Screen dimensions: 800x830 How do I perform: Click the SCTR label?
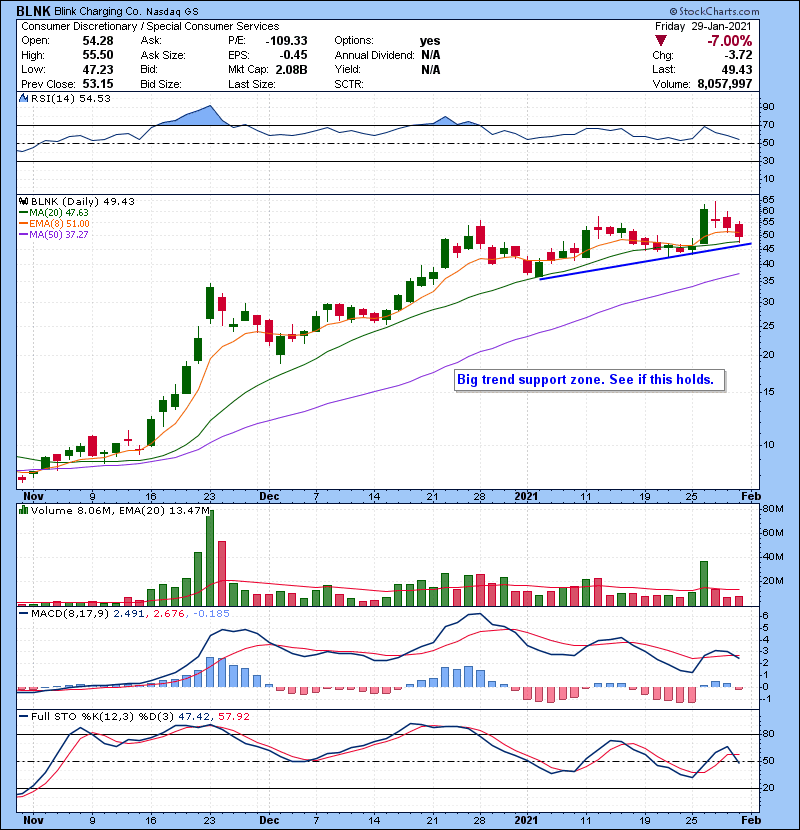point(349,84)
